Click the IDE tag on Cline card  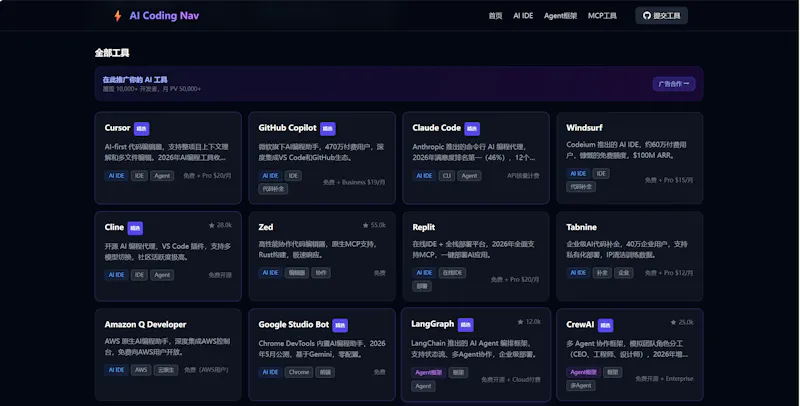coord(139,275)
